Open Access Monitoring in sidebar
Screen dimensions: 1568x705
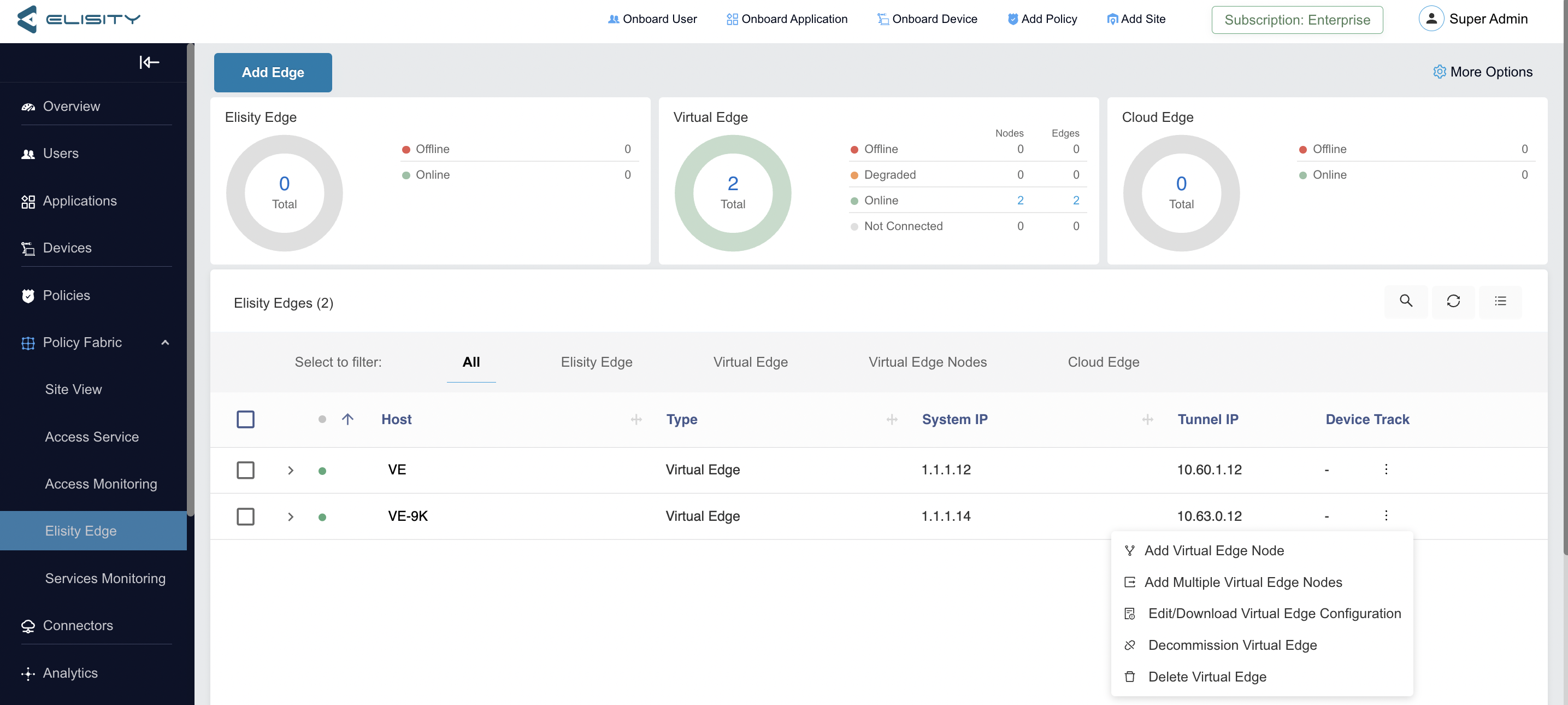pyautogui.click(x=101, y=484)
